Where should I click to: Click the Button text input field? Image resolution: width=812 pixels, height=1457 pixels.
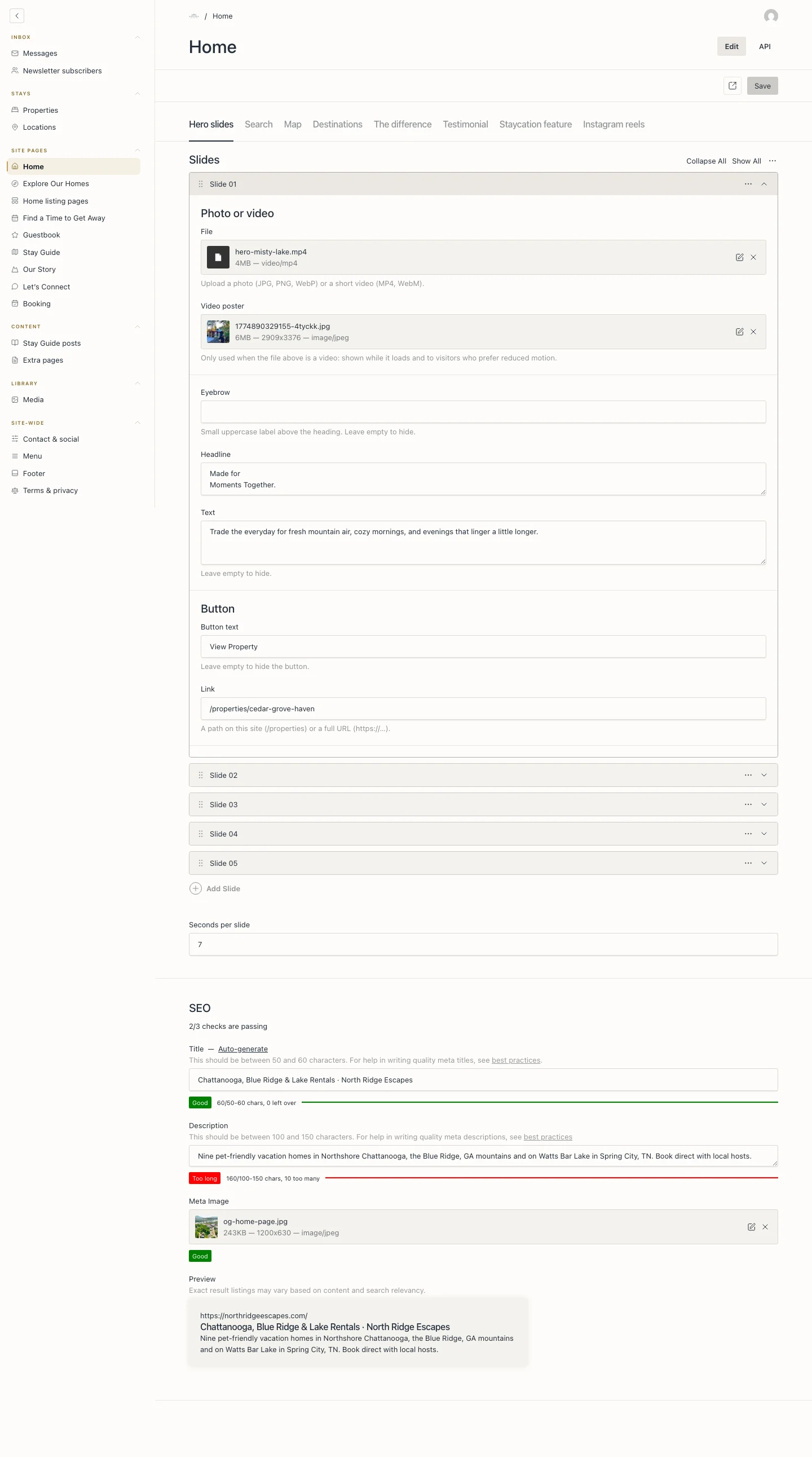coord(483,646)
